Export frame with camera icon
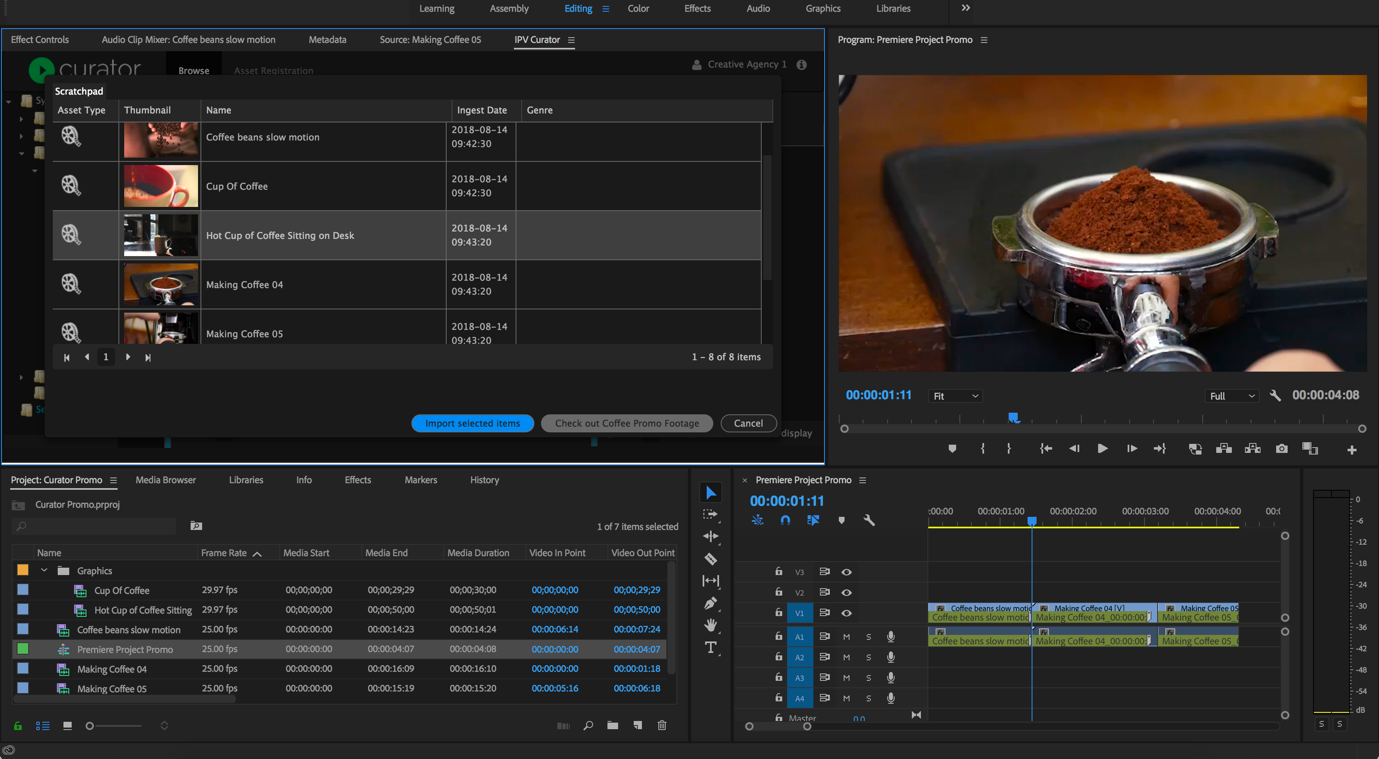The image size is (1379, 759). pos(1282,449)
